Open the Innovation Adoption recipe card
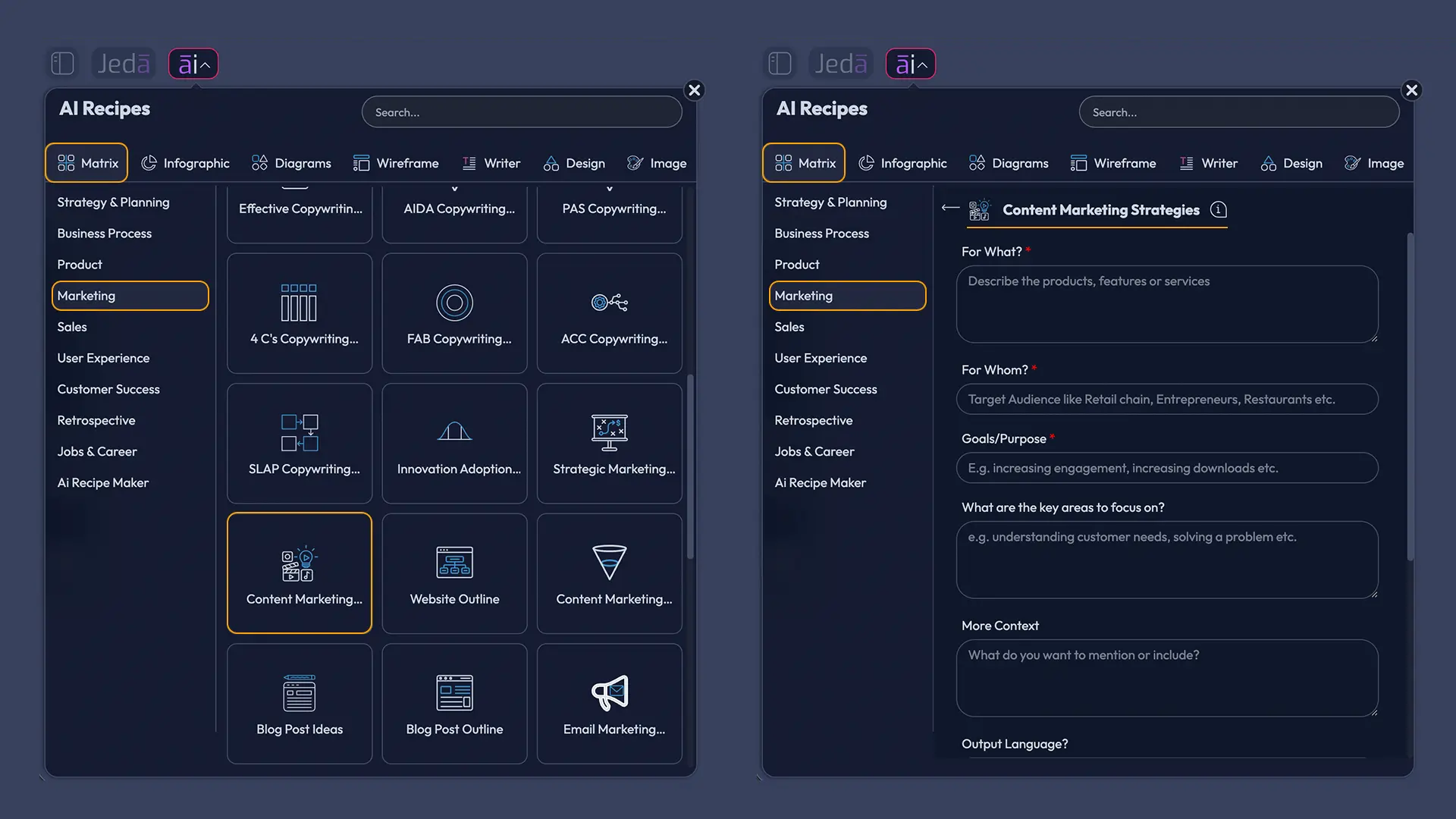The image size is (1456, 819). click(x=454, y=444)
